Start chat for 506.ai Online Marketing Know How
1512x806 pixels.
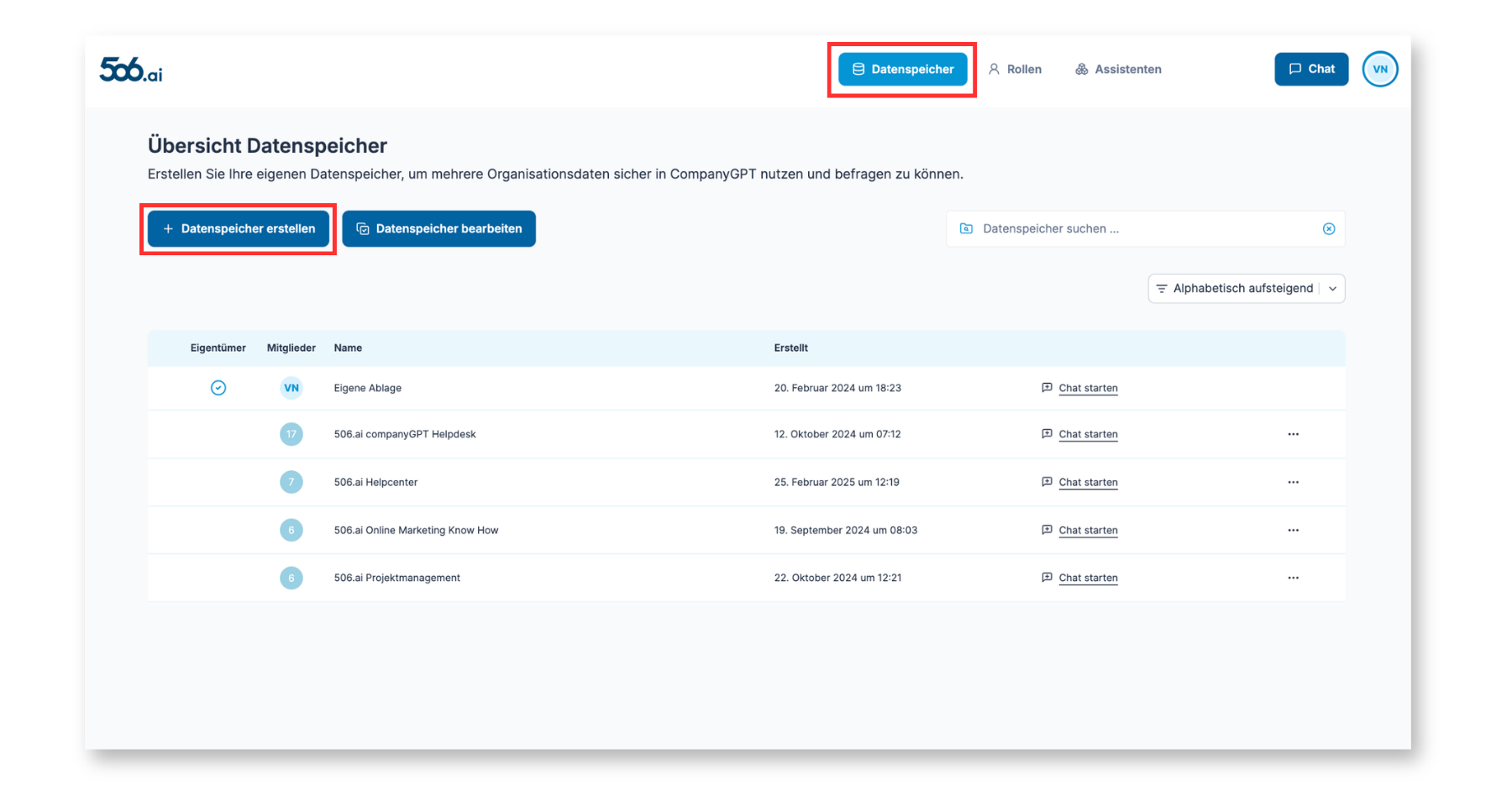point(1088,530)
